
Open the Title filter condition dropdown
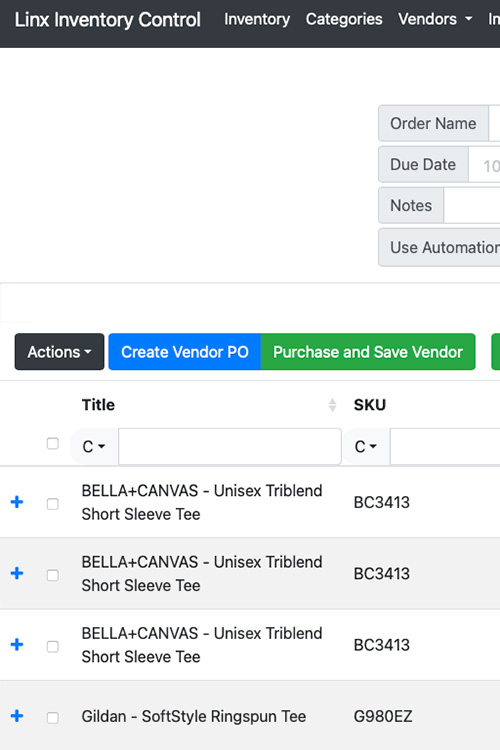click(94, 447)
